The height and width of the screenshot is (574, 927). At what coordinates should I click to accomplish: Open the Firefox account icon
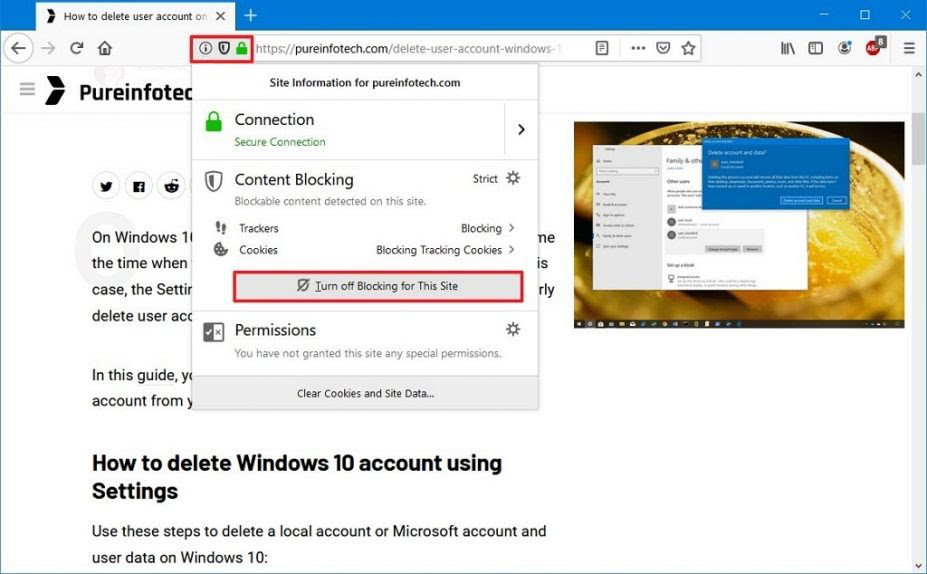point(845,48)
